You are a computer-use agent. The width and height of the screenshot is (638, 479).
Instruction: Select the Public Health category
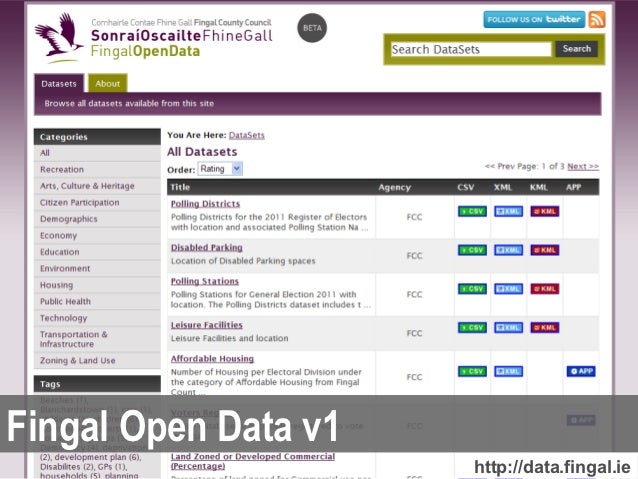tap(97, 301)
